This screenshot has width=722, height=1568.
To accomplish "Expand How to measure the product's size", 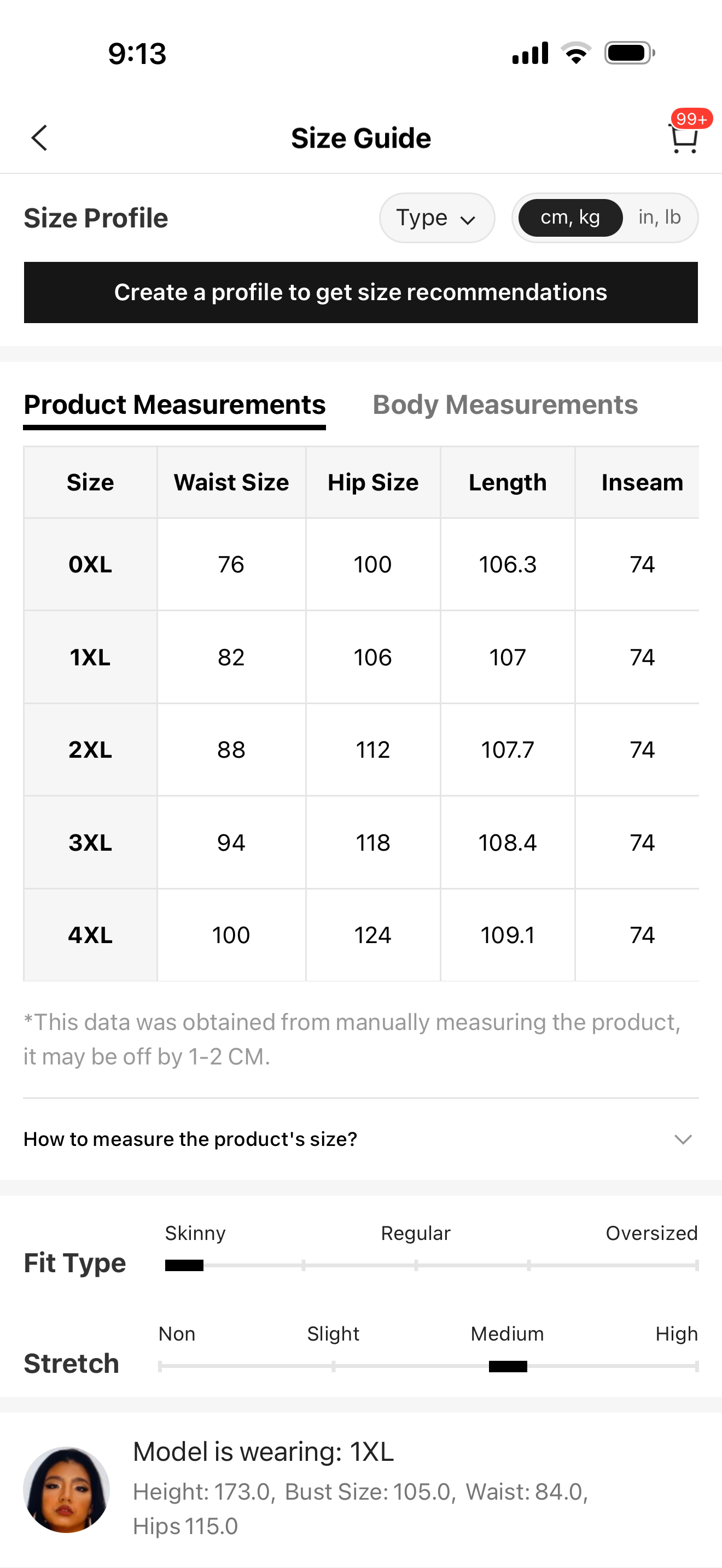I will [x=190, y=1139].
